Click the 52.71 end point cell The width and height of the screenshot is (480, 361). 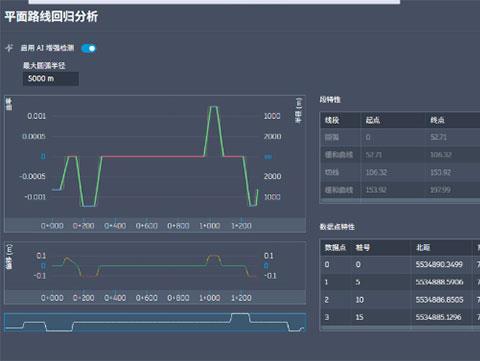(x=438, y=137)
